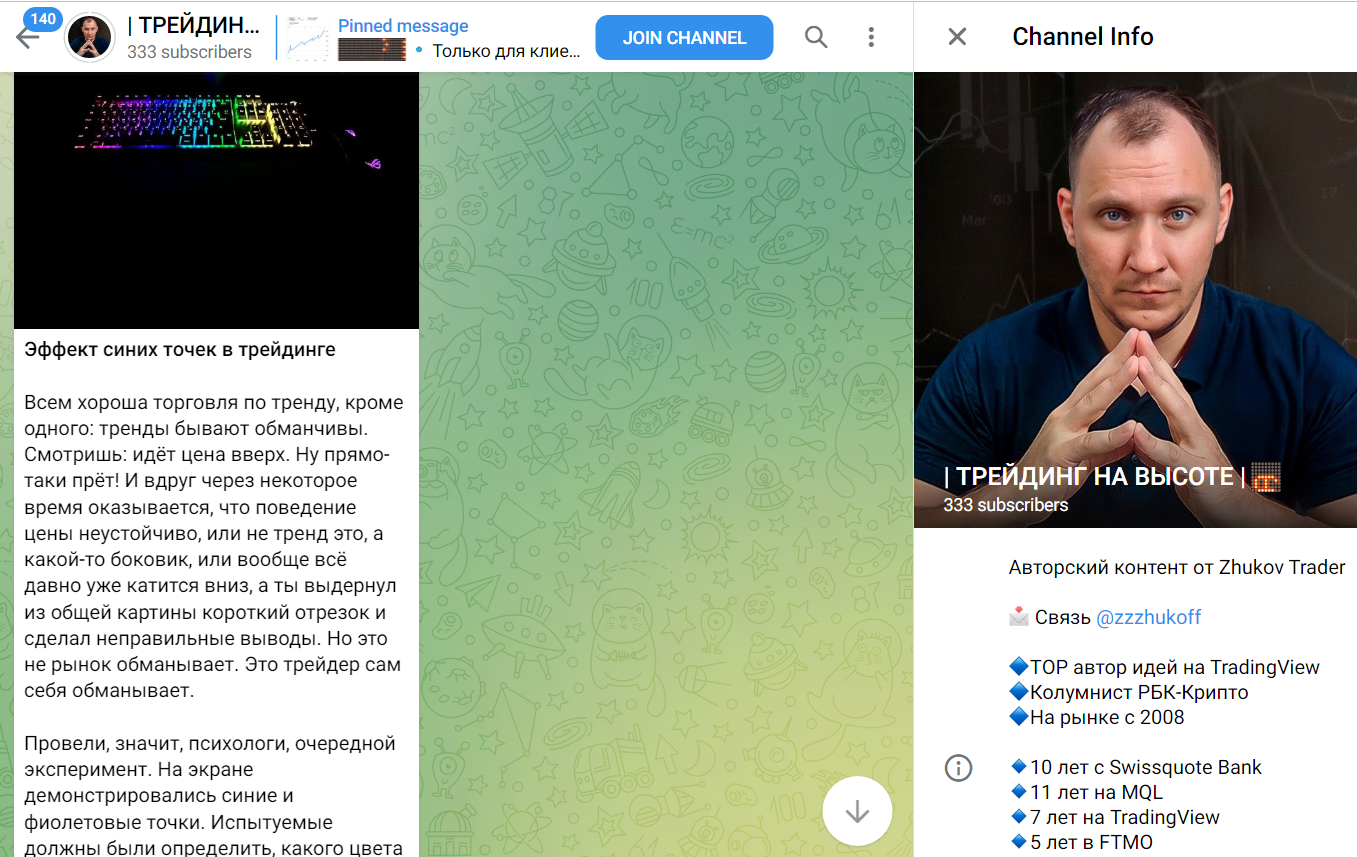1357x857 pixels.
Task: Search within the channel using magnifier icon
Action: click(x=816, y=37)
